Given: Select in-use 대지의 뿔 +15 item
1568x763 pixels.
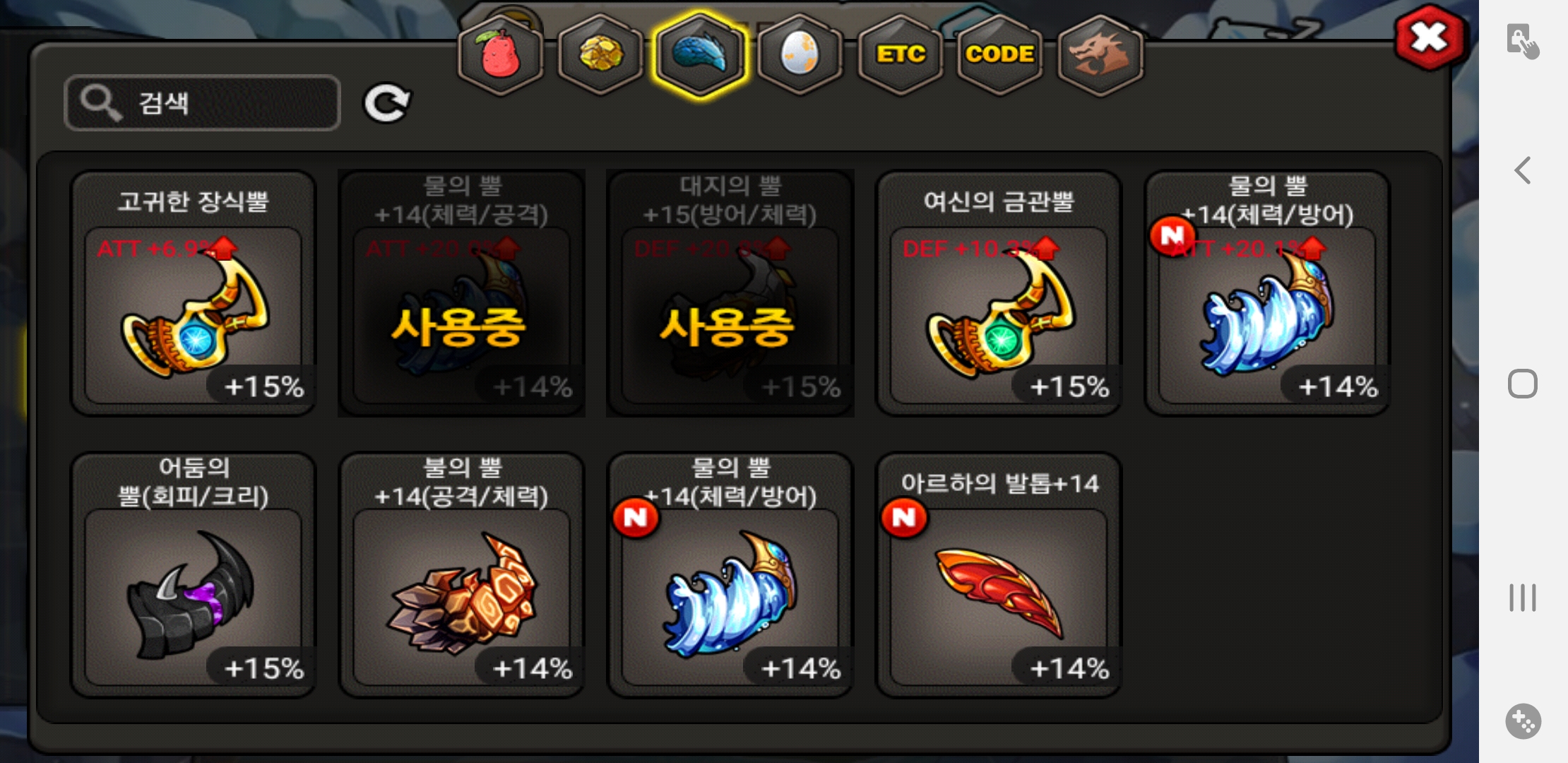Looking at the screenshot, I should (x=730, y=293).
